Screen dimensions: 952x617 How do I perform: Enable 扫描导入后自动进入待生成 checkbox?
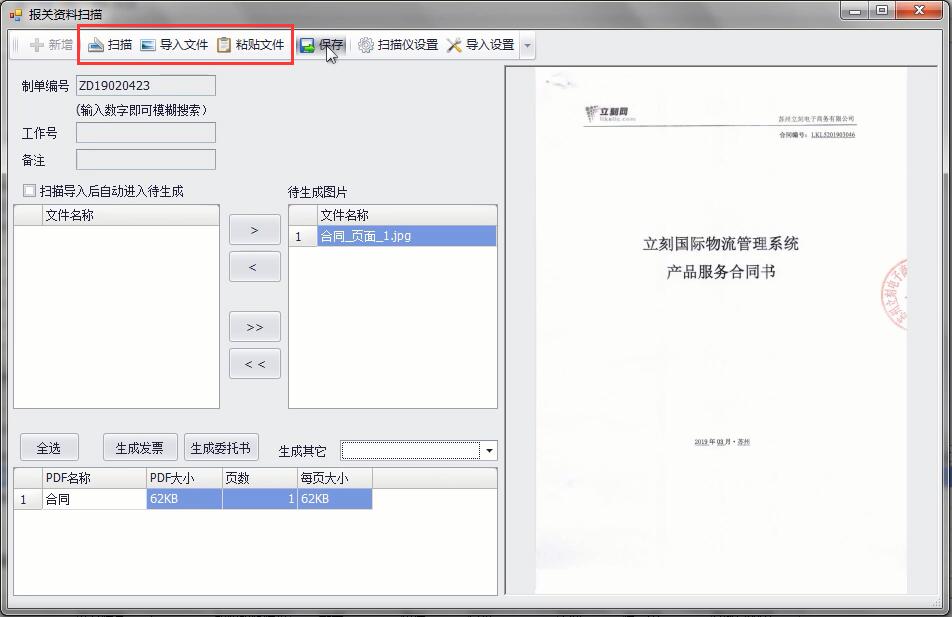[x=30, y=190]
